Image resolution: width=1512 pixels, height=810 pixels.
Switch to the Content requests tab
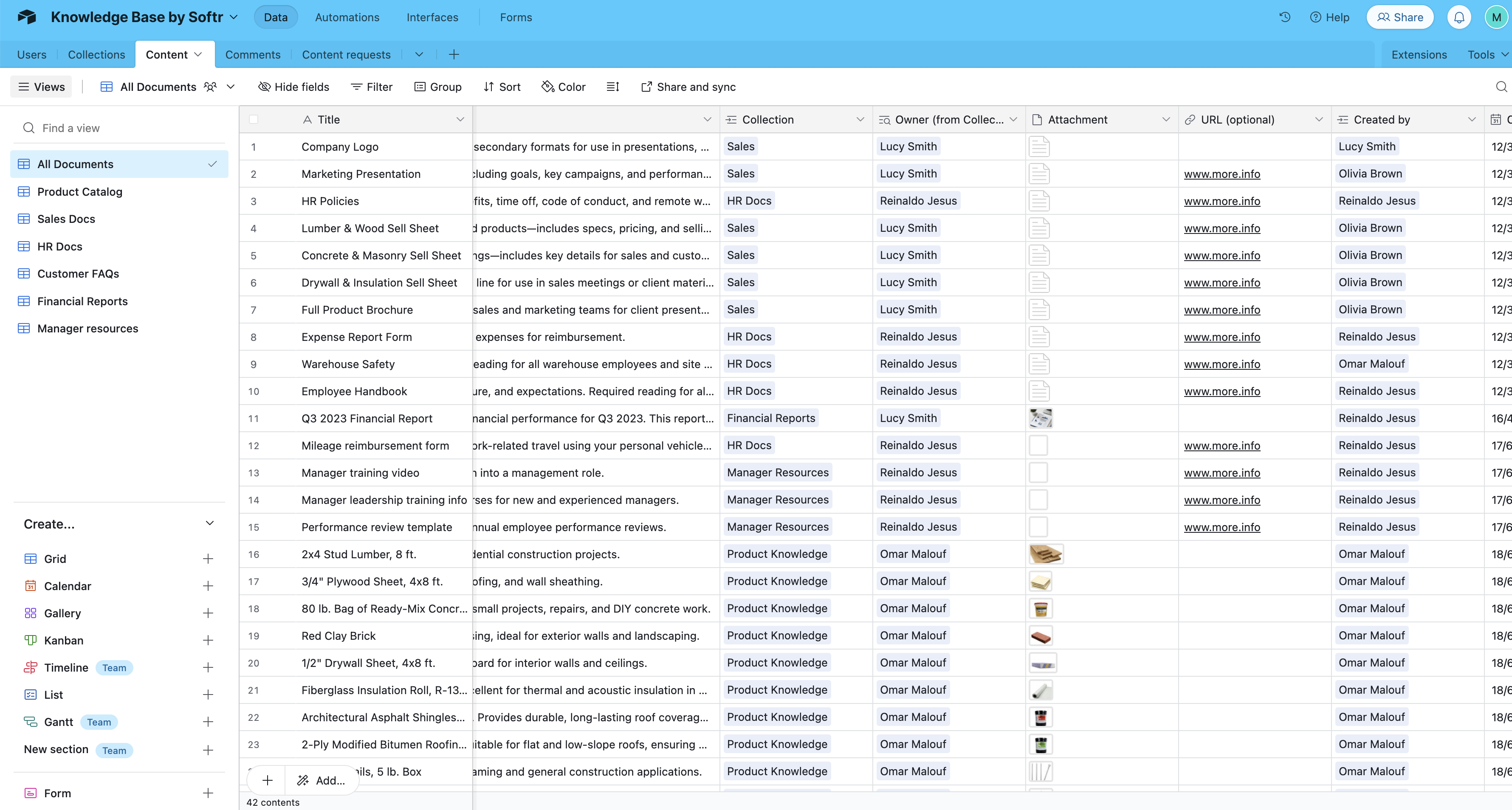[346, 54]
